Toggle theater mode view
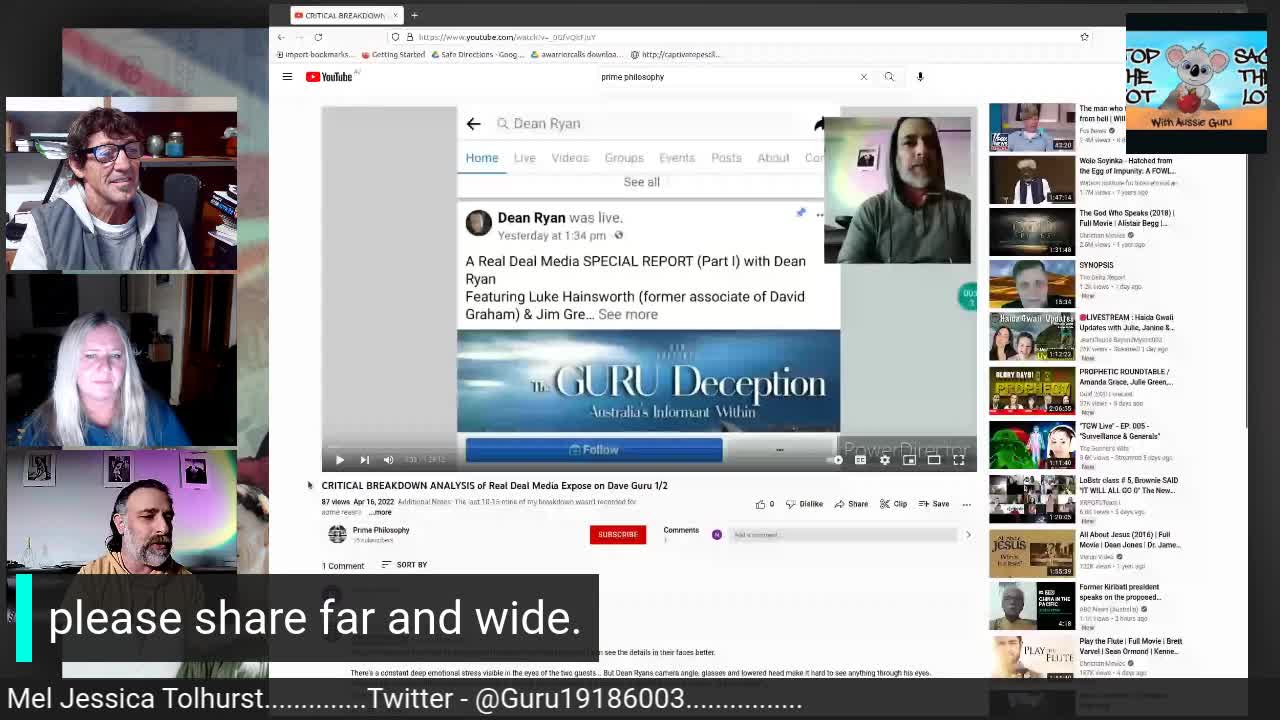This screenshot has height=720, width=1280. [x=933, y=460]
